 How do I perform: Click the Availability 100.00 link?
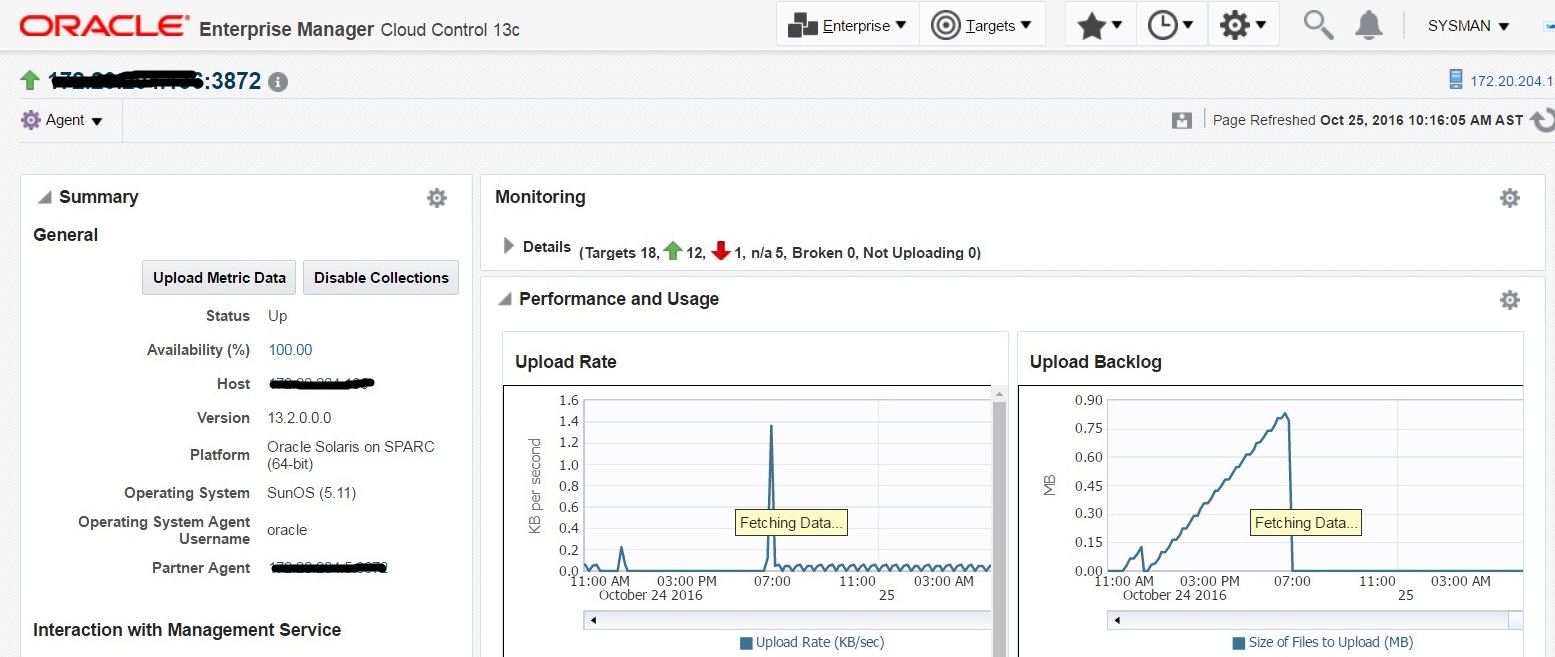point(290,350)
